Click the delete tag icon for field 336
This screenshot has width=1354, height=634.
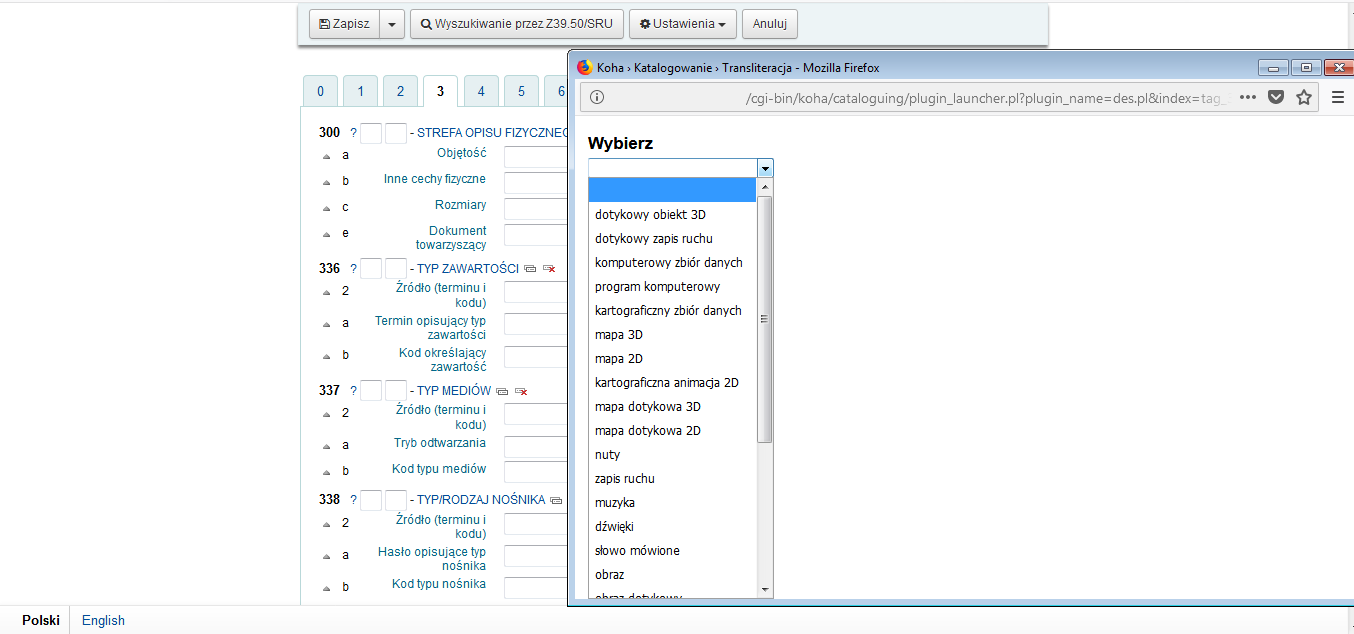[x=548, y=269]
